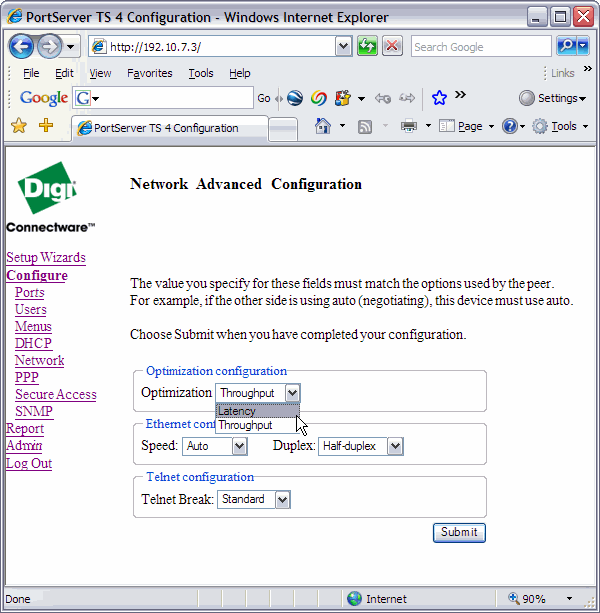Click the blue Help question mark icon
600x613 pixels.
coord(510,126)
